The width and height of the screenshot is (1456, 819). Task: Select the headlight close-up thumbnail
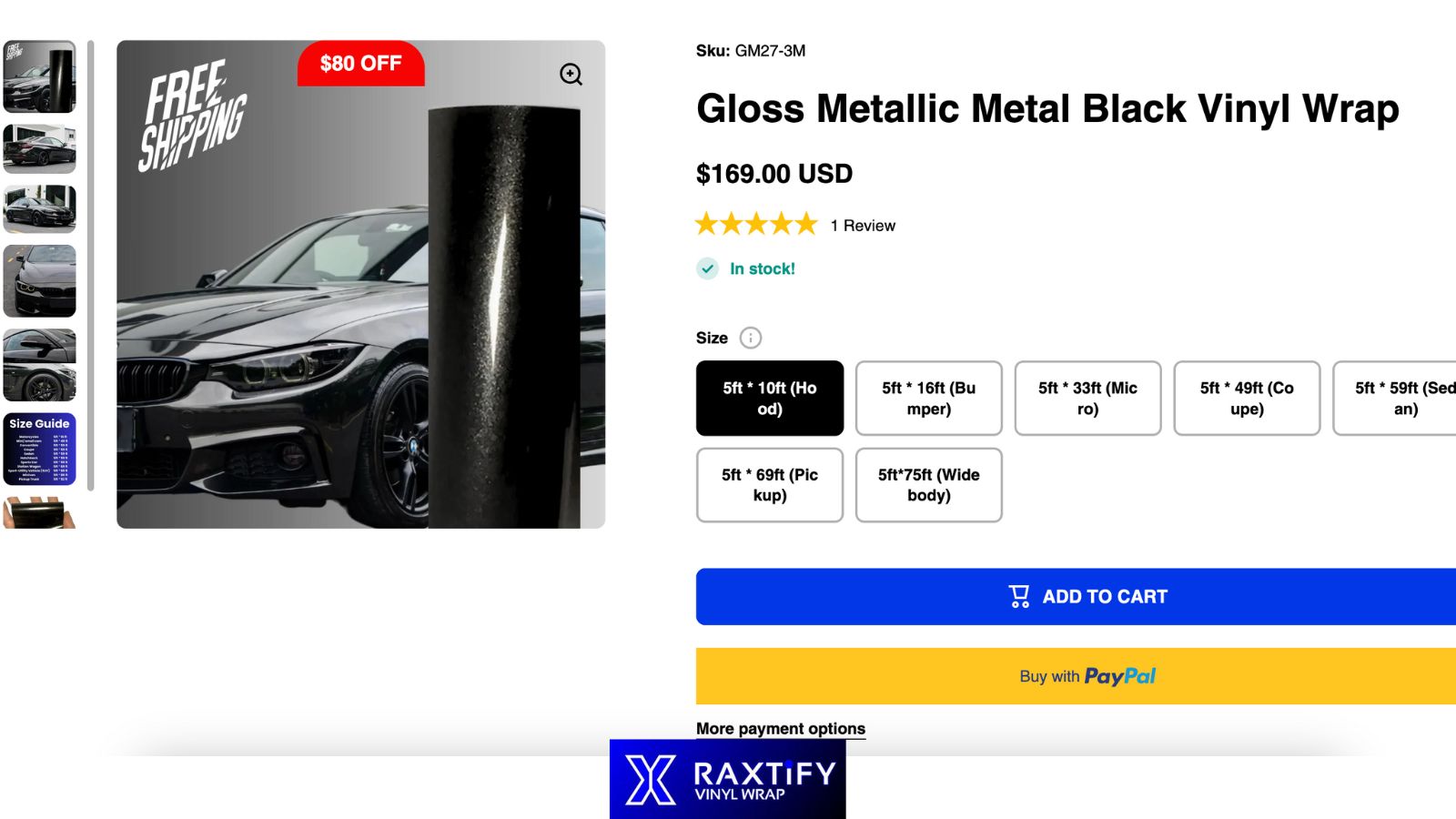pyautogui.click(x=41, y=282)
